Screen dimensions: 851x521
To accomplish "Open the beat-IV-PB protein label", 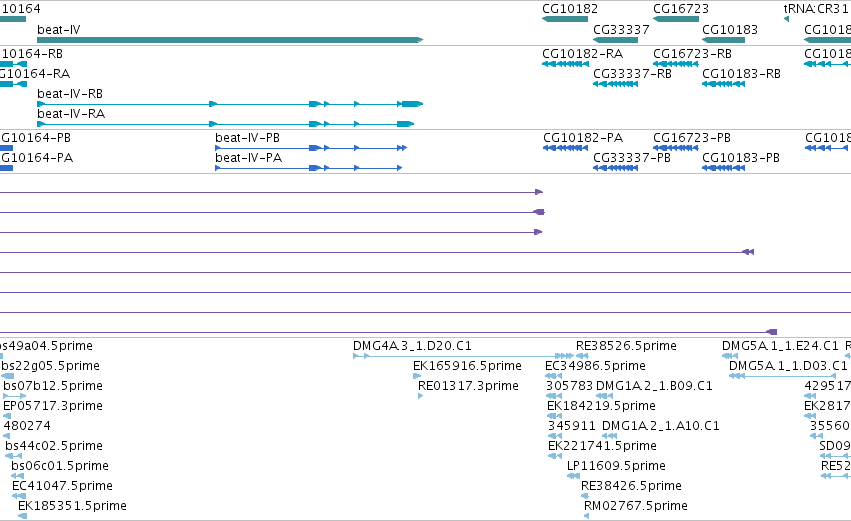I will click(247, 138).
